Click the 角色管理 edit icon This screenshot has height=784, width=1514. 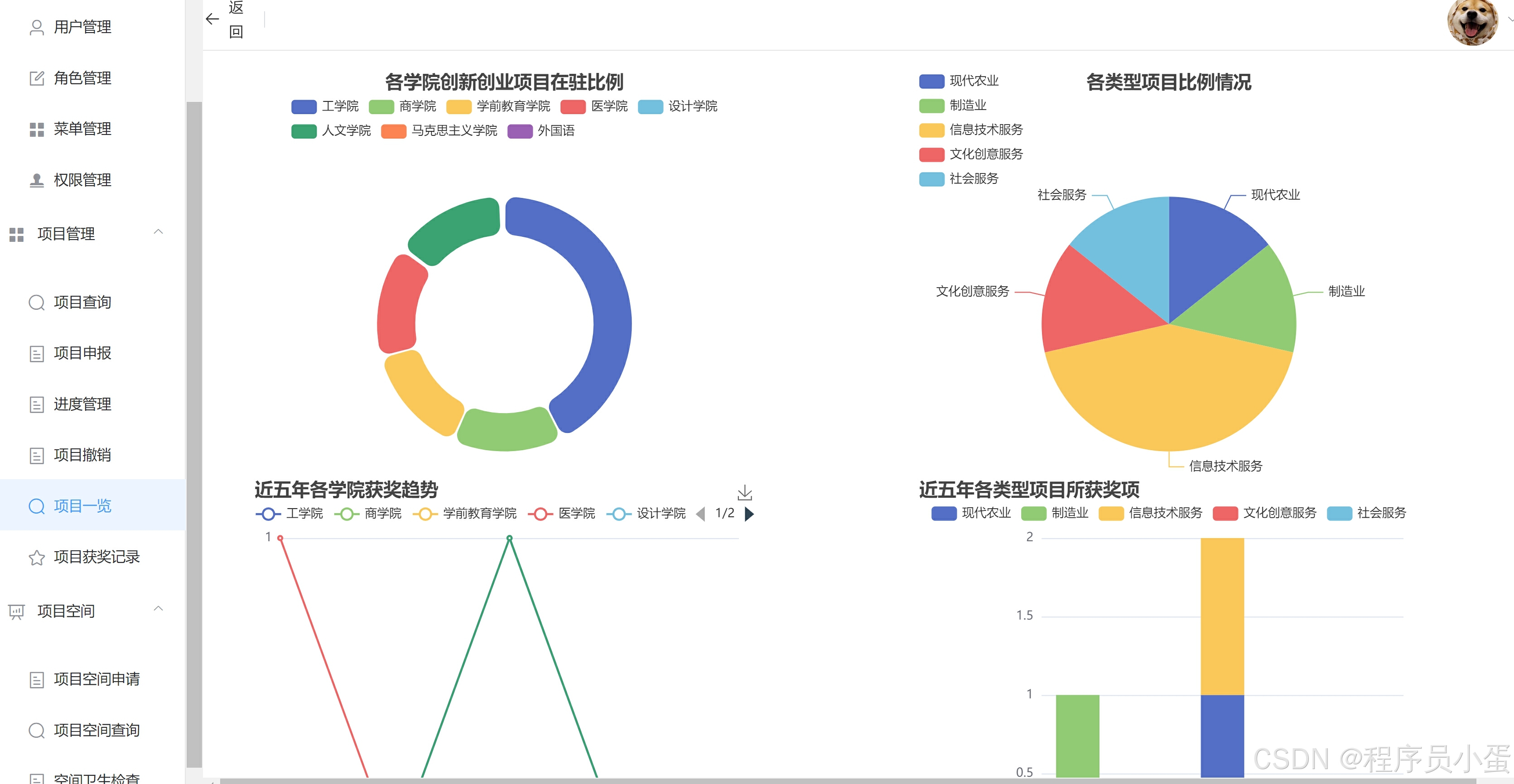pyautogui.click(x=36, y=78)
